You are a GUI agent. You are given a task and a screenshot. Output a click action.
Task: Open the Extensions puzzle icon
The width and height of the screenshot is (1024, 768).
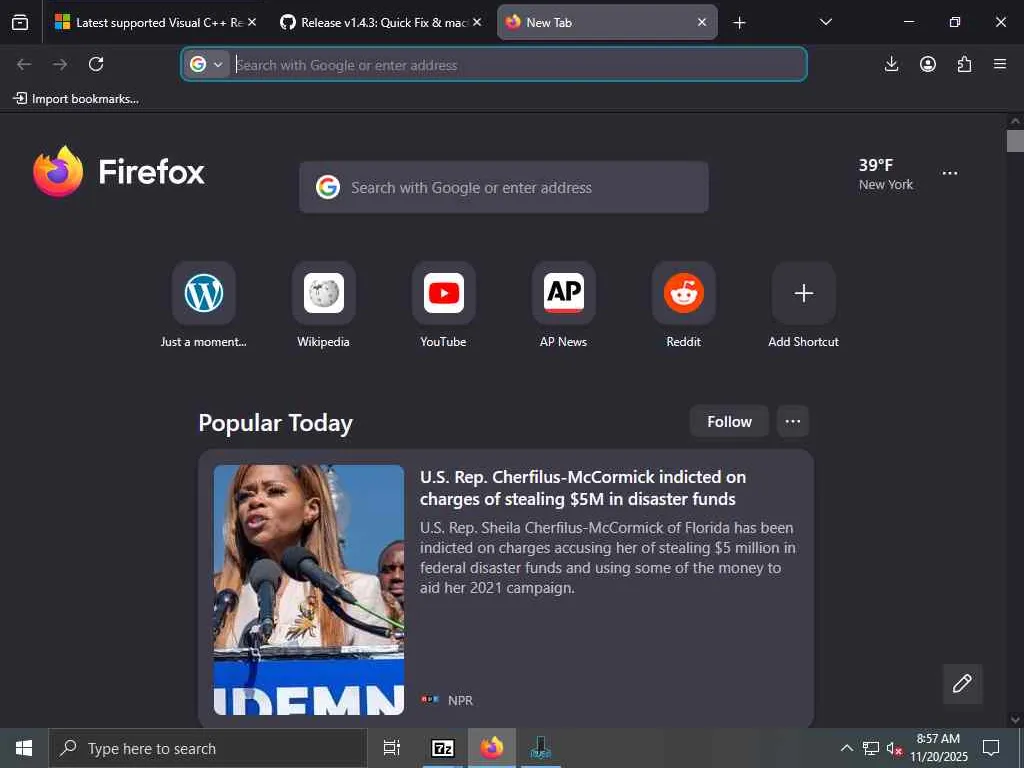click(964, 64)
